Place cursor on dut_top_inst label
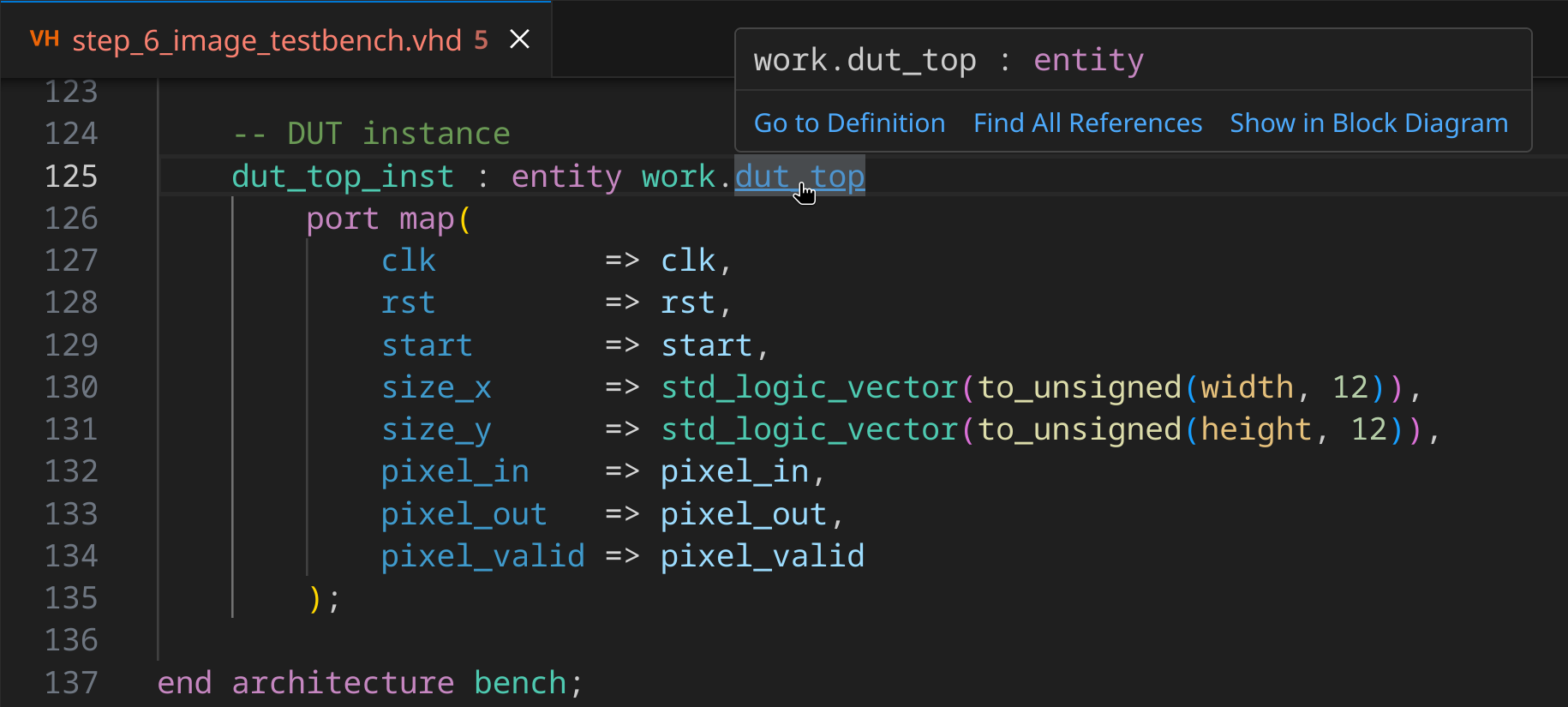The height and width of the screenshot is (707, 1568). pos(343,177)
